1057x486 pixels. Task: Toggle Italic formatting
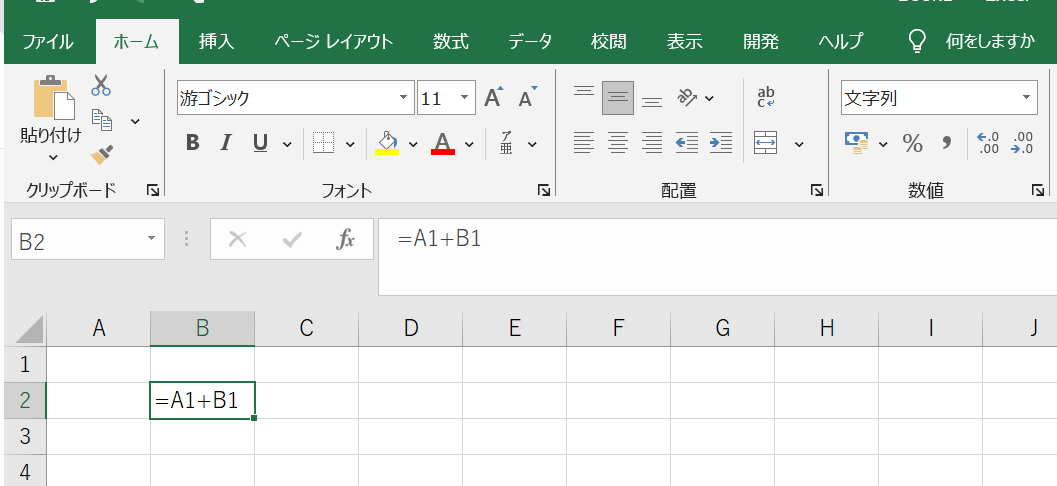[x=226, y=143]
